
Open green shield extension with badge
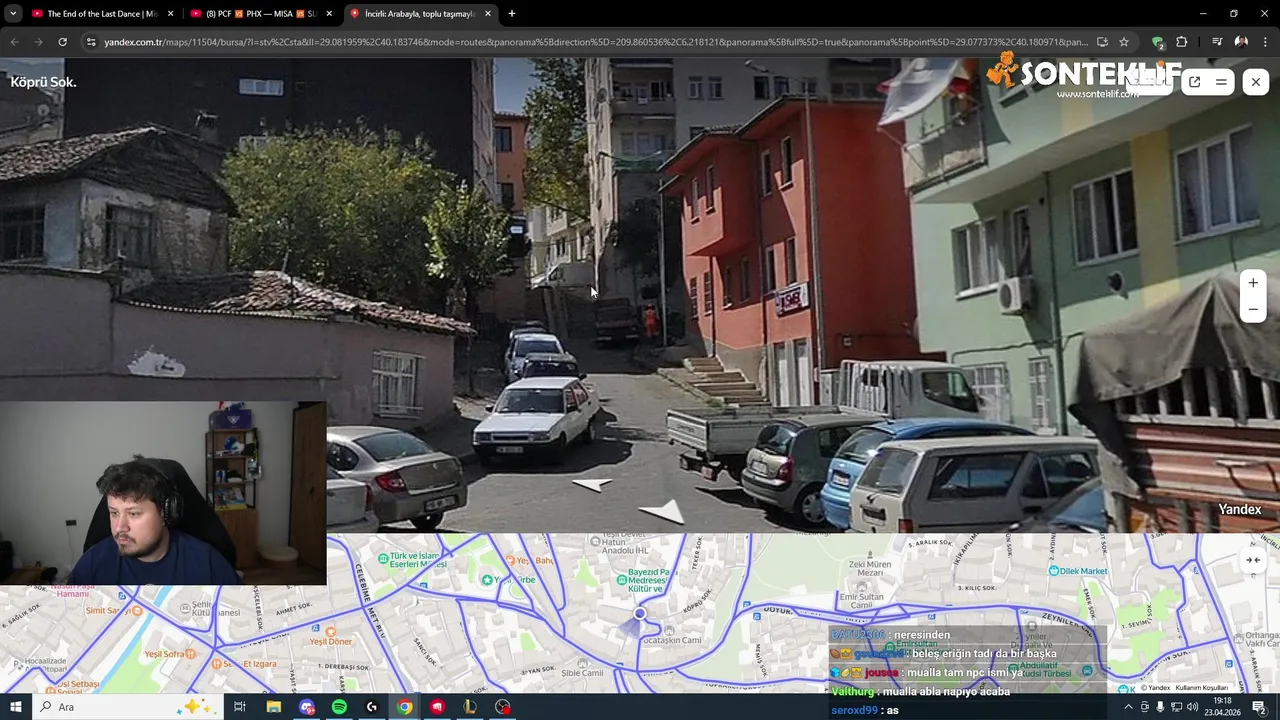coord(1158,42)
